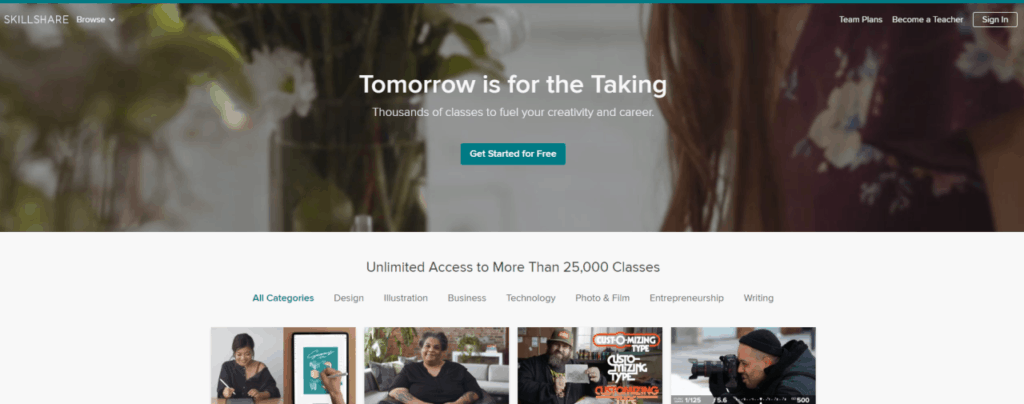
Task: Select the Business category tab
Action: (x=467, y=298)
